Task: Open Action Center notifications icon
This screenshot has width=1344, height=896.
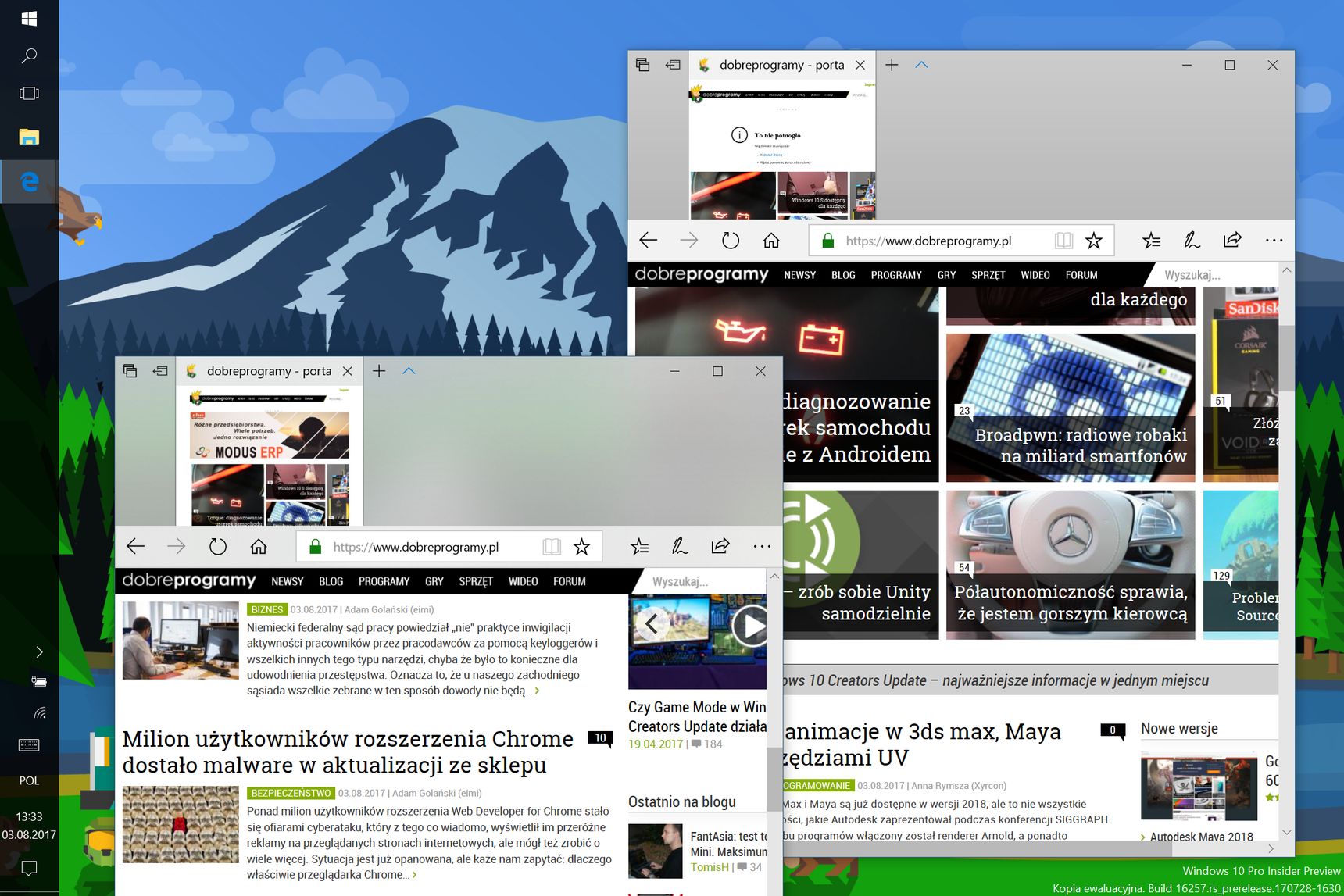Action: 29,867
